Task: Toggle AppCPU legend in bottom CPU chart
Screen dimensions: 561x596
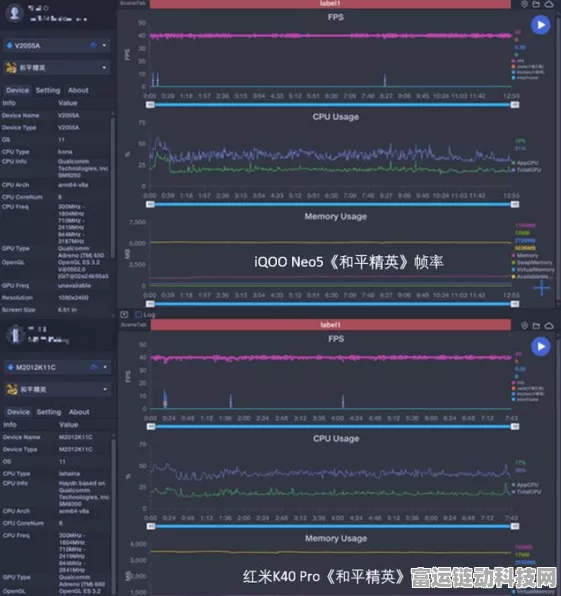Action: coord(525,485)
